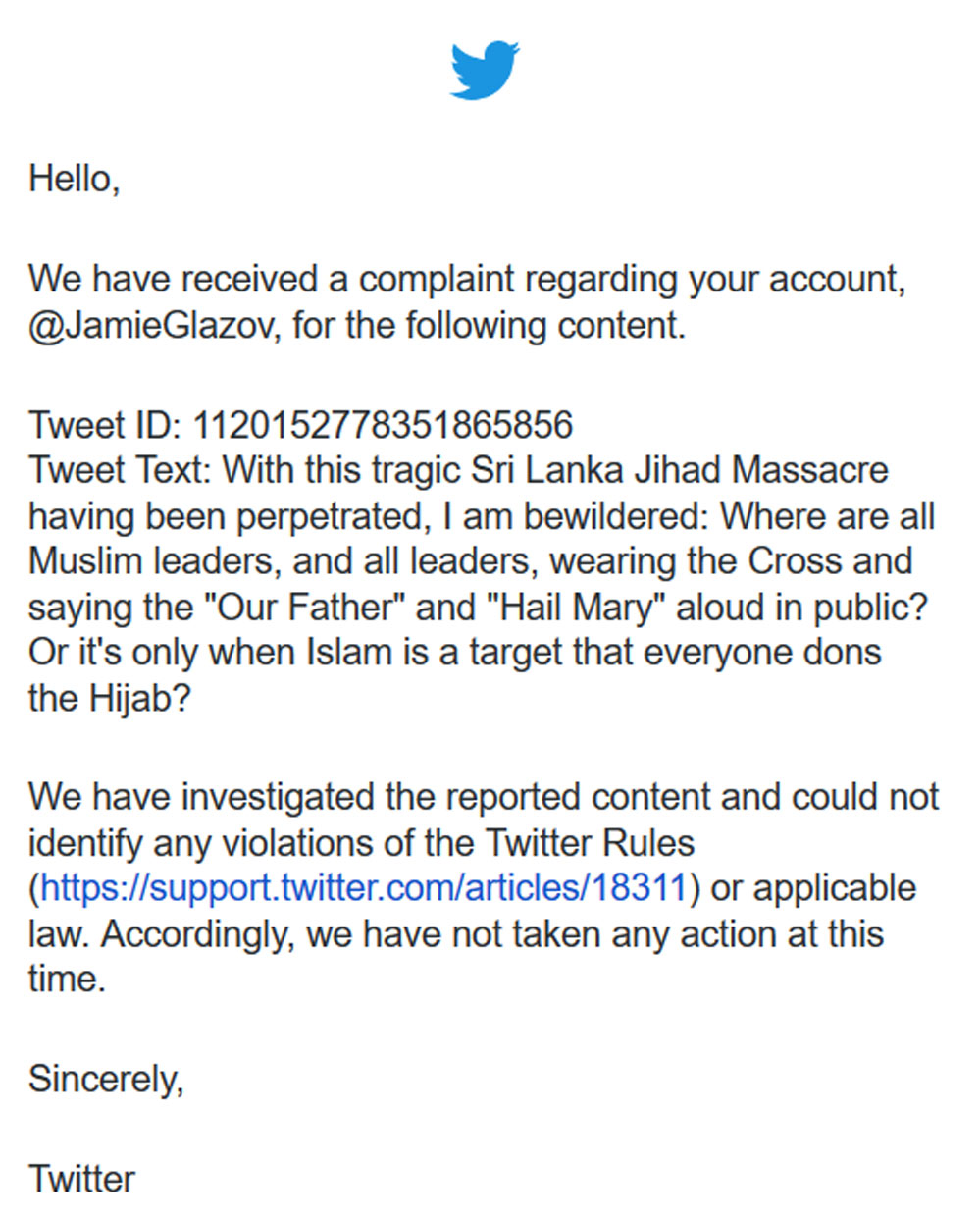This screenshot has height=1218, width=980.
Task: Open the support.twitter.com/articles/18311 link
Action: click(363, 888)
